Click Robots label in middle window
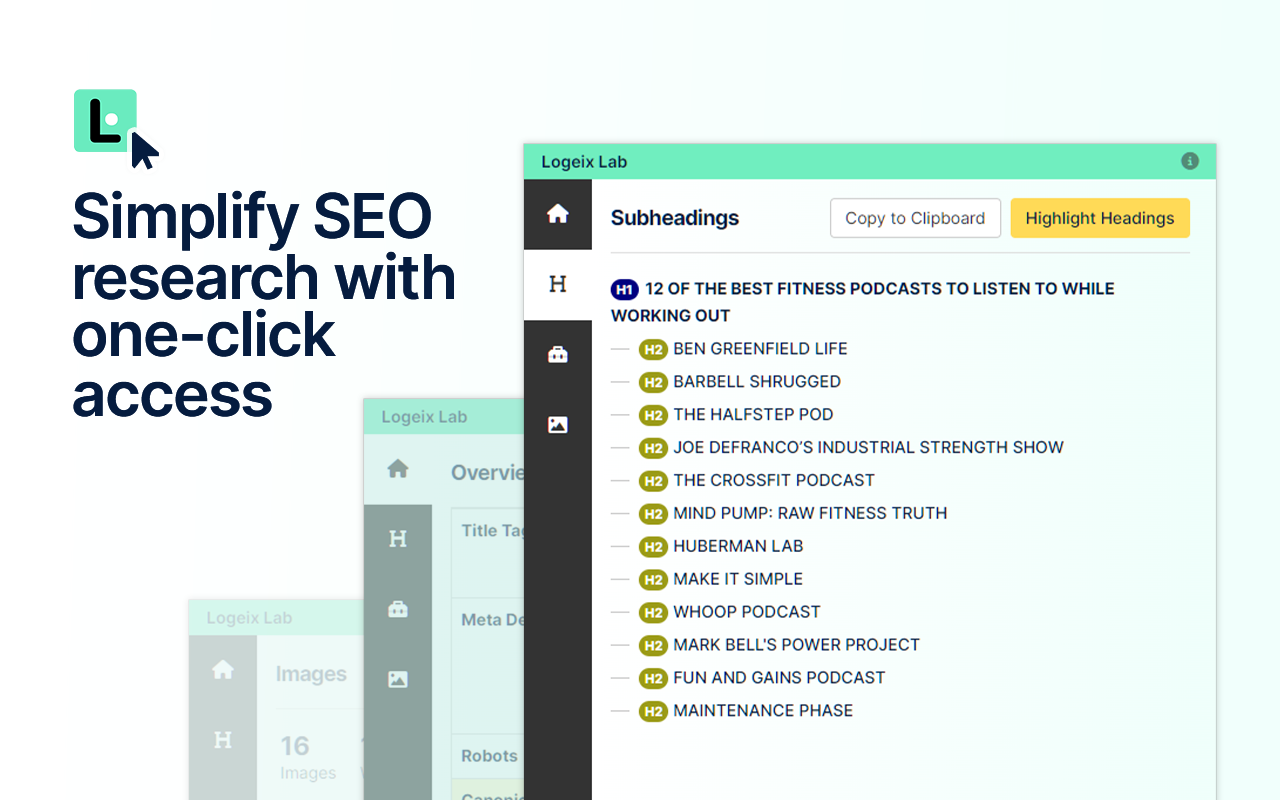1280x800 pixels. [489, 756]
